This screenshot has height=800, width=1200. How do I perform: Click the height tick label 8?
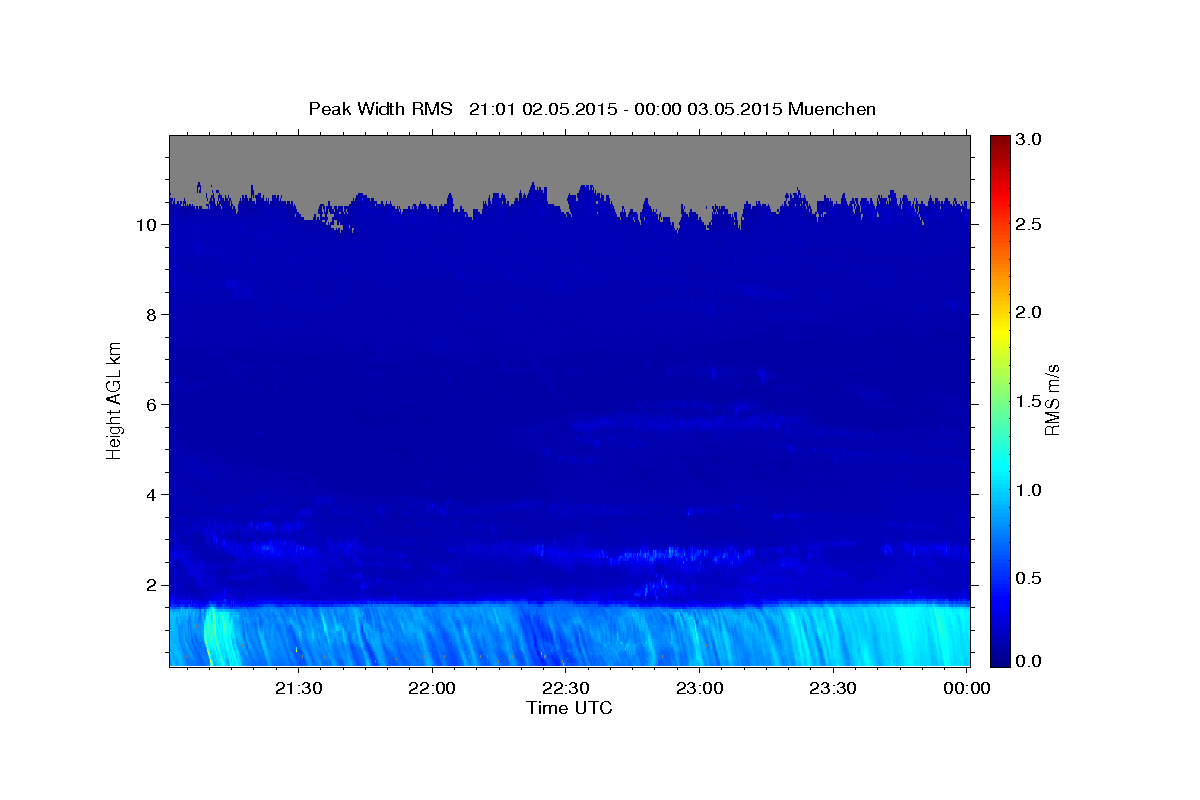[150, 314]
